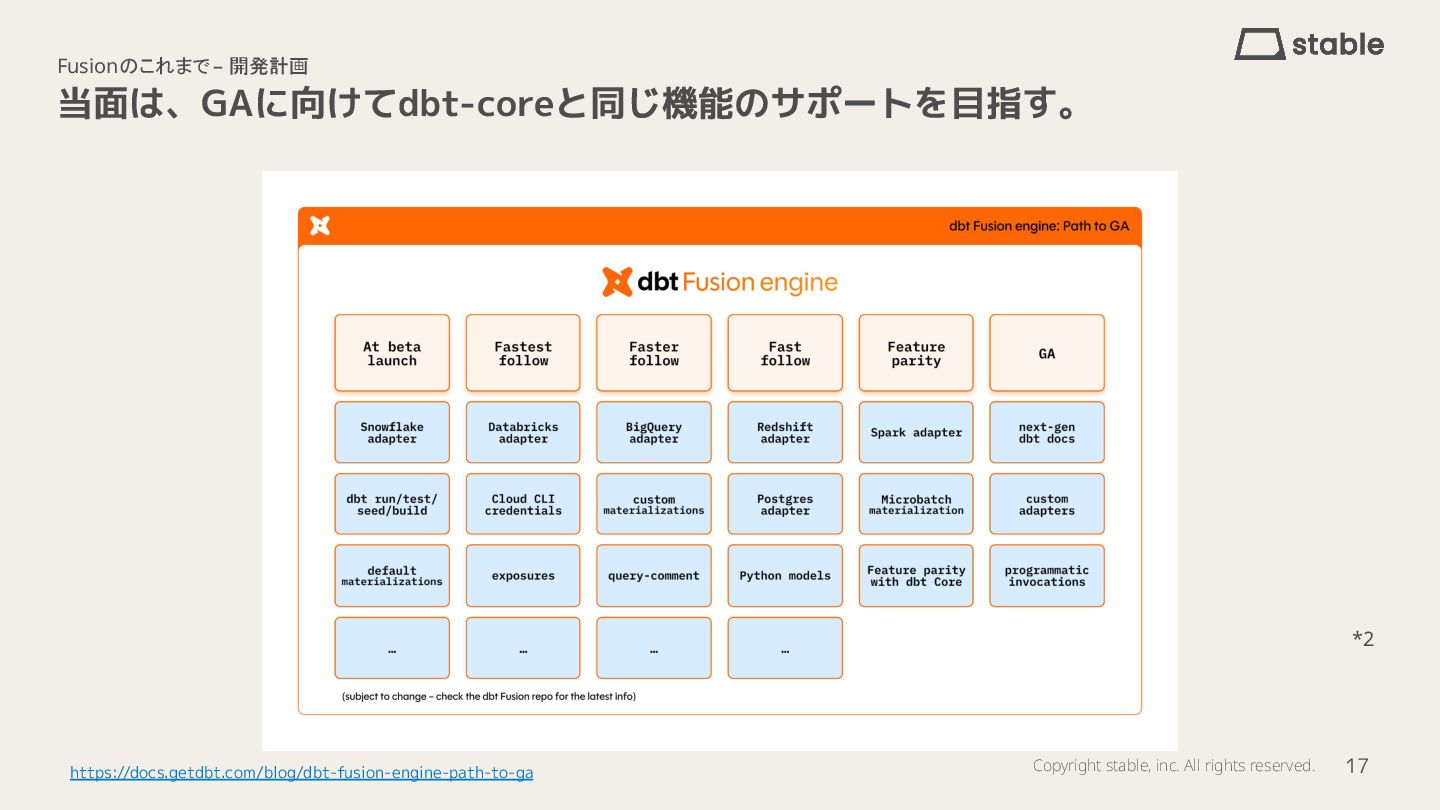Image resolution: width=1440 pixels, height=810 pixels.
Task: Click the 'Redshift adapter' box
Action: (x=785, y=433)
